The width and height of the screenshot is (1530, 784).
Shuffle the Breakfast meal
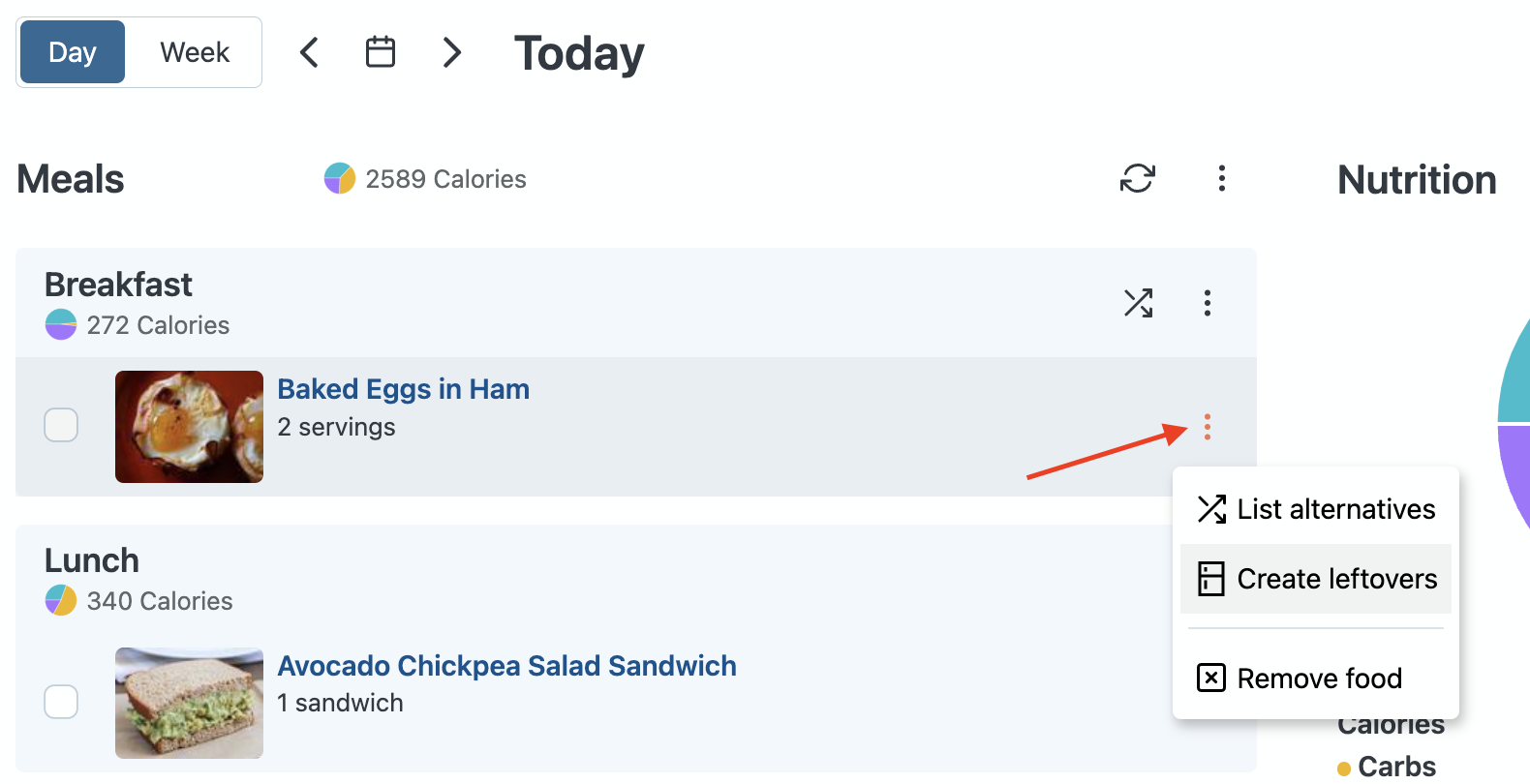(x=1139, y=303)
